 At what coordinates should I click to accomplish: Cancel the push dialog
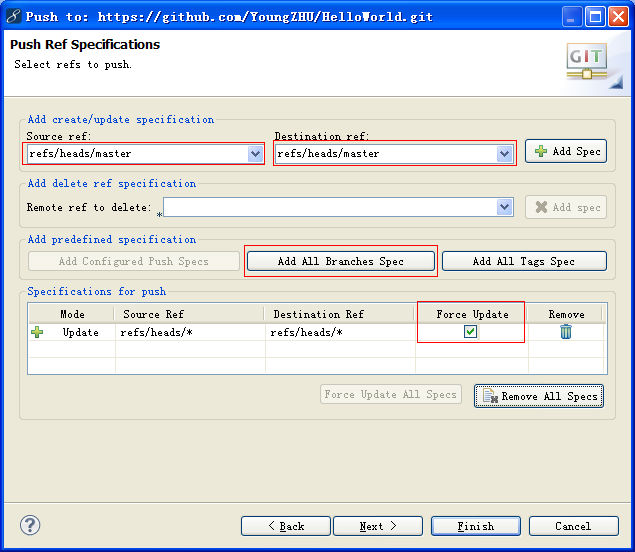(573, 526)
